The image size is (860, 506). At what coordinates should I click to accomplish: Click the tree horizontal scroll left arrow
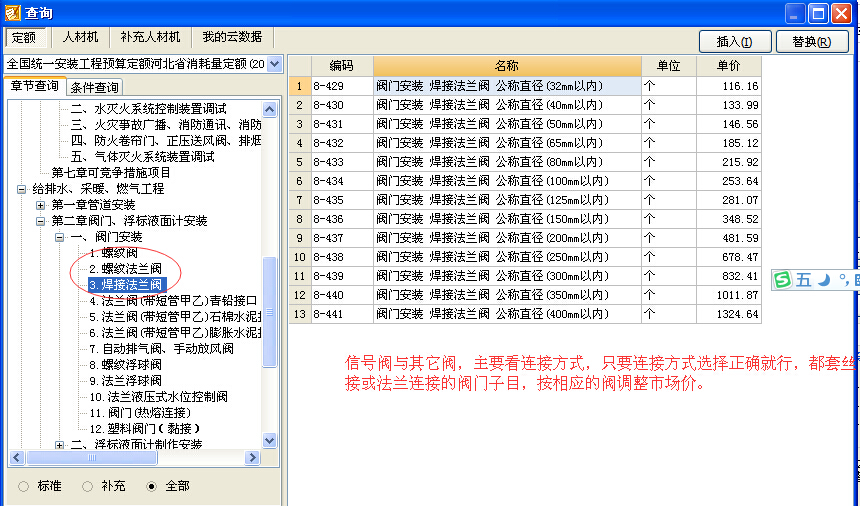tap(17, 457)
